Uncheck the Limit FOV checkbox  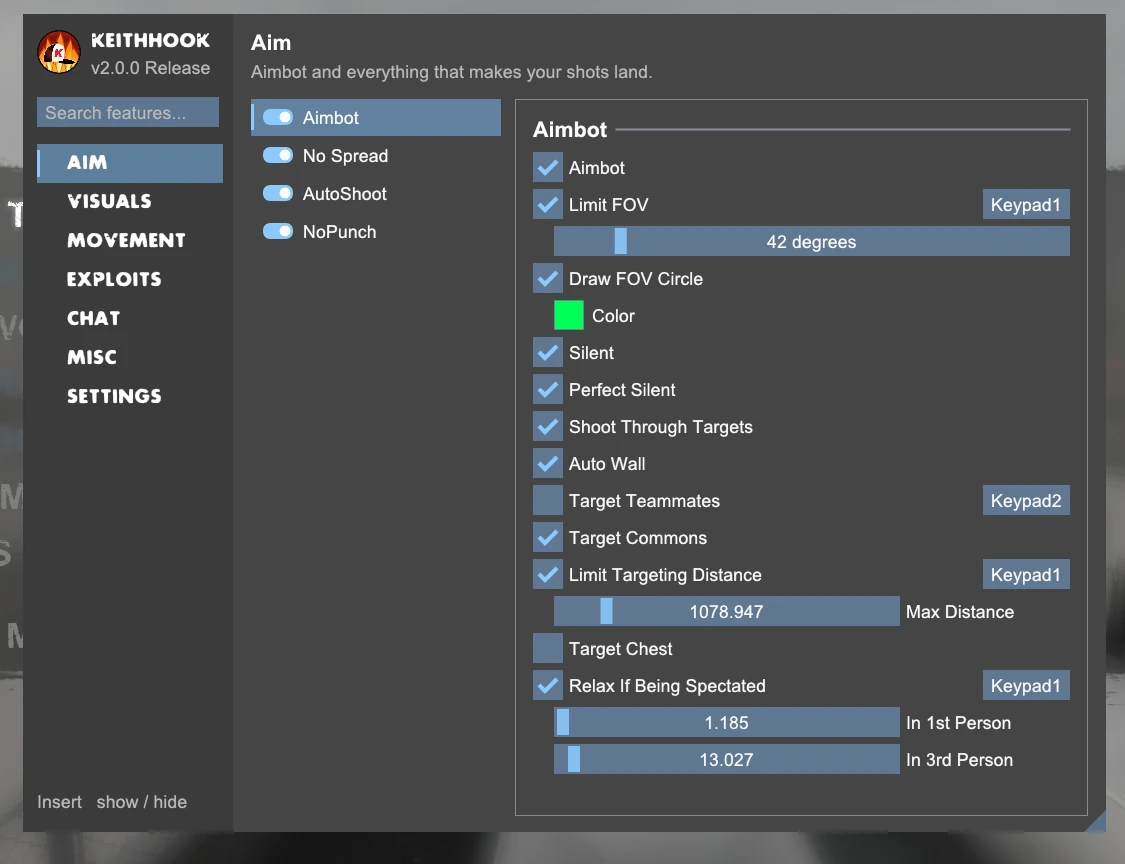pyautogui.click(x=548, y=205)
